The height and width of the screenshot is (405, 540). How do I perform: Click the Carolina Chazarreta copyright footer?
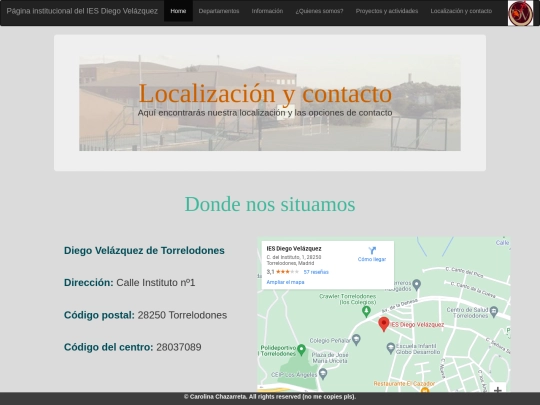[x=270, y=397]
